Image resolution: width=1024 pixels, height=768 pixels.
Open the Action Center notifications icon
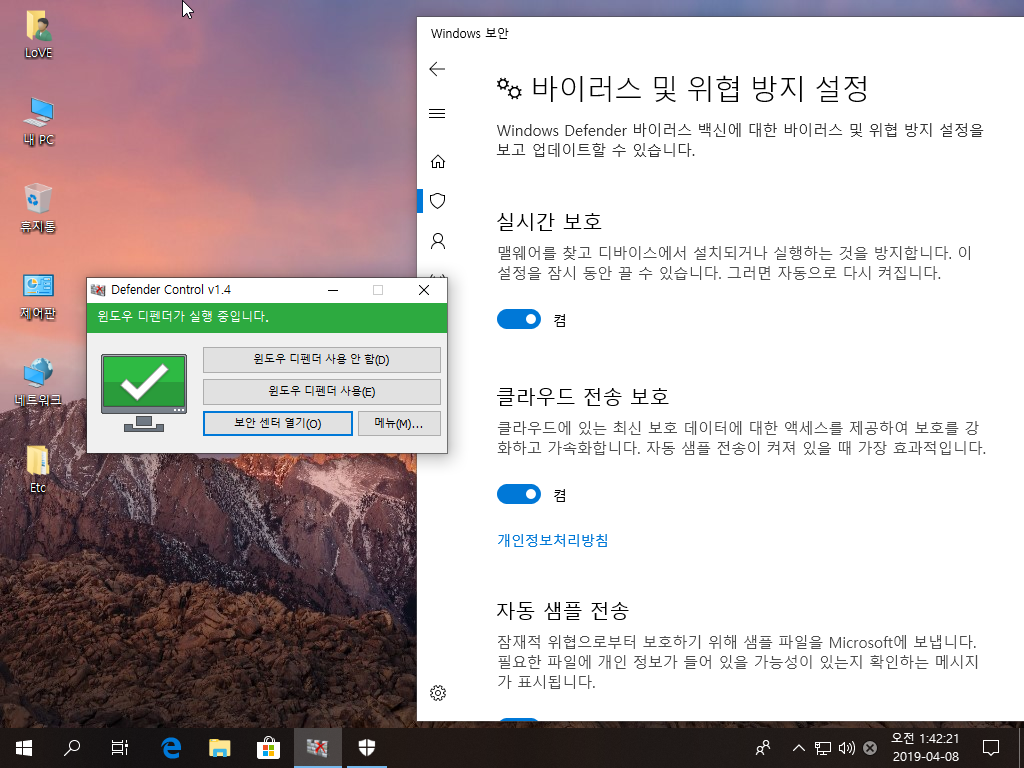pyautogui.click(x=991, y=748)
